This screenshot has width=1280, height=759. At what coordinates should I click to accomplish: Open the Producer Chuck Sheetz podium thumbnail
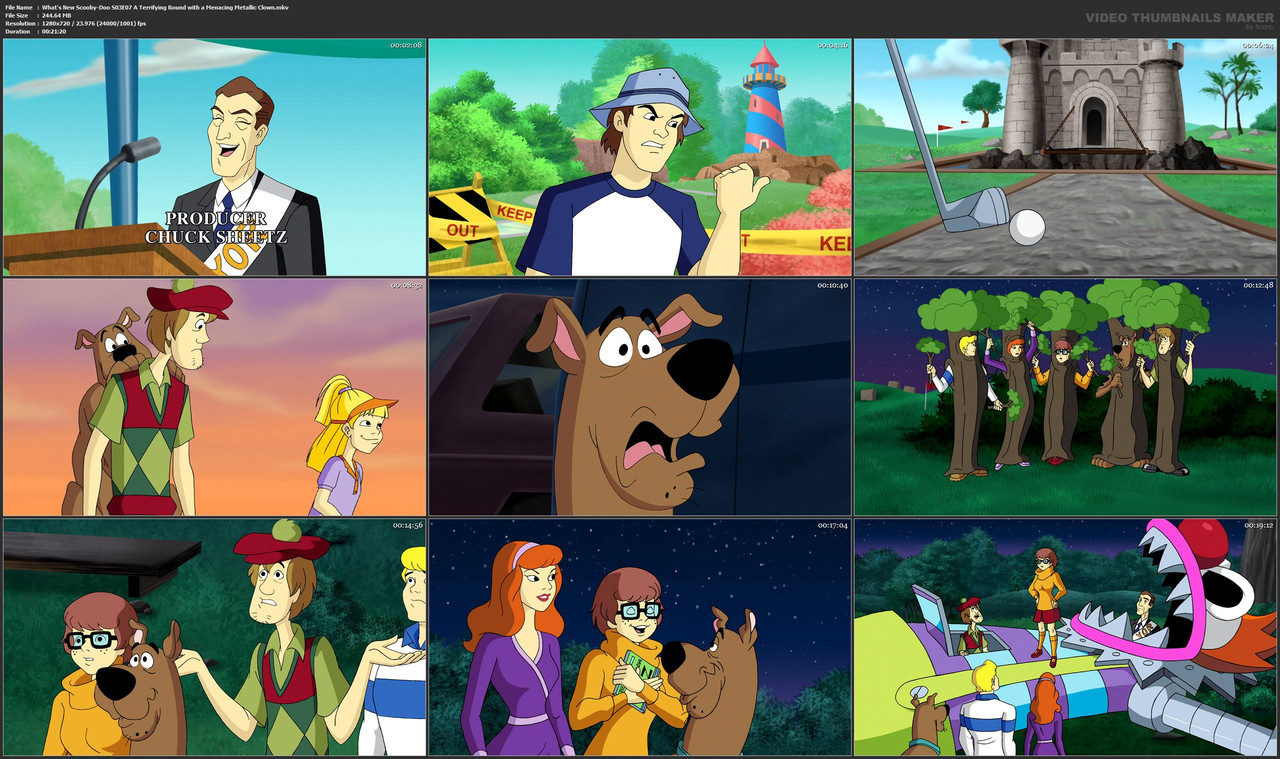[214, 155]
